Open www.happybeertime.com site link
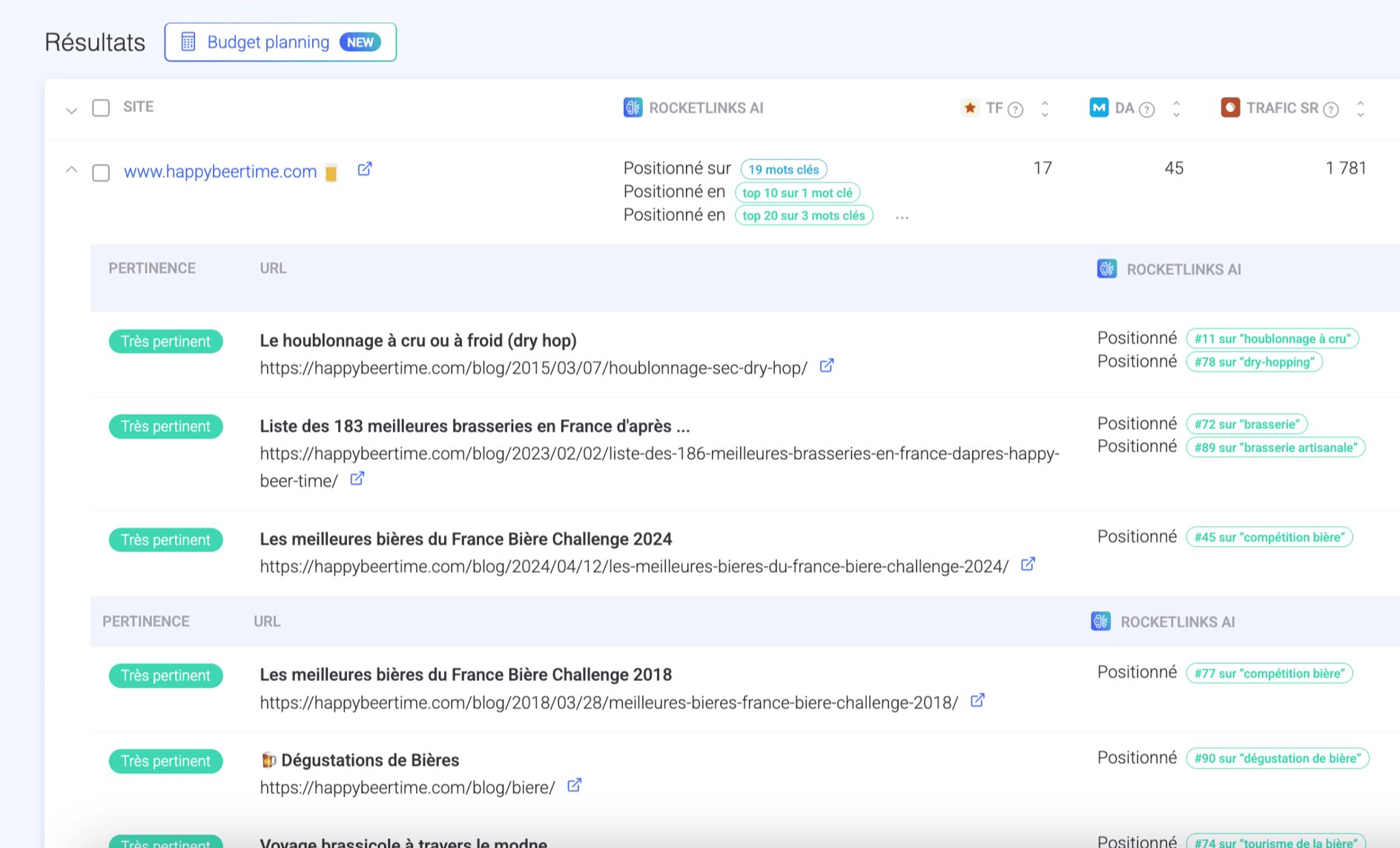This screenshot has width=1400, height=848. pyautogui.click(x=220, y=171)
